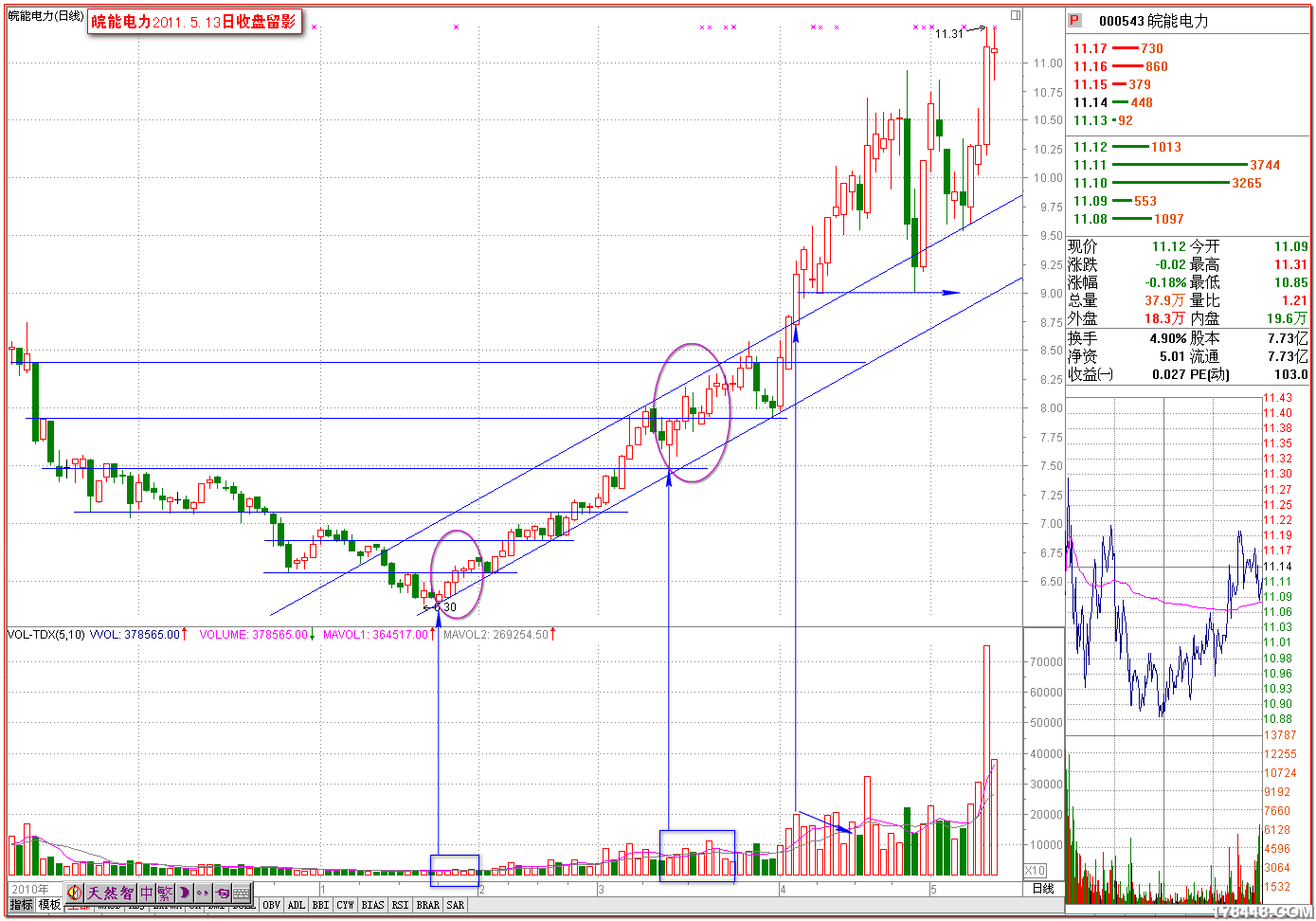Viewport: 1316px width, 921px height.
Task: Open the soft keyboard icon
Action: pos(242,893)
